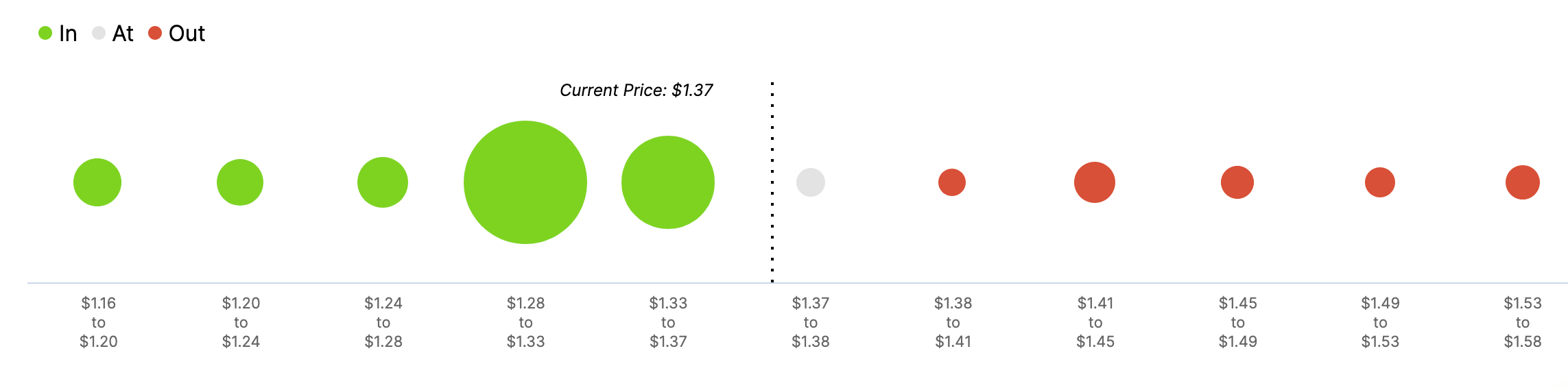Click the '$1.16 to $1.20' axis label
1568x388 pixels.
click(99, 322)
